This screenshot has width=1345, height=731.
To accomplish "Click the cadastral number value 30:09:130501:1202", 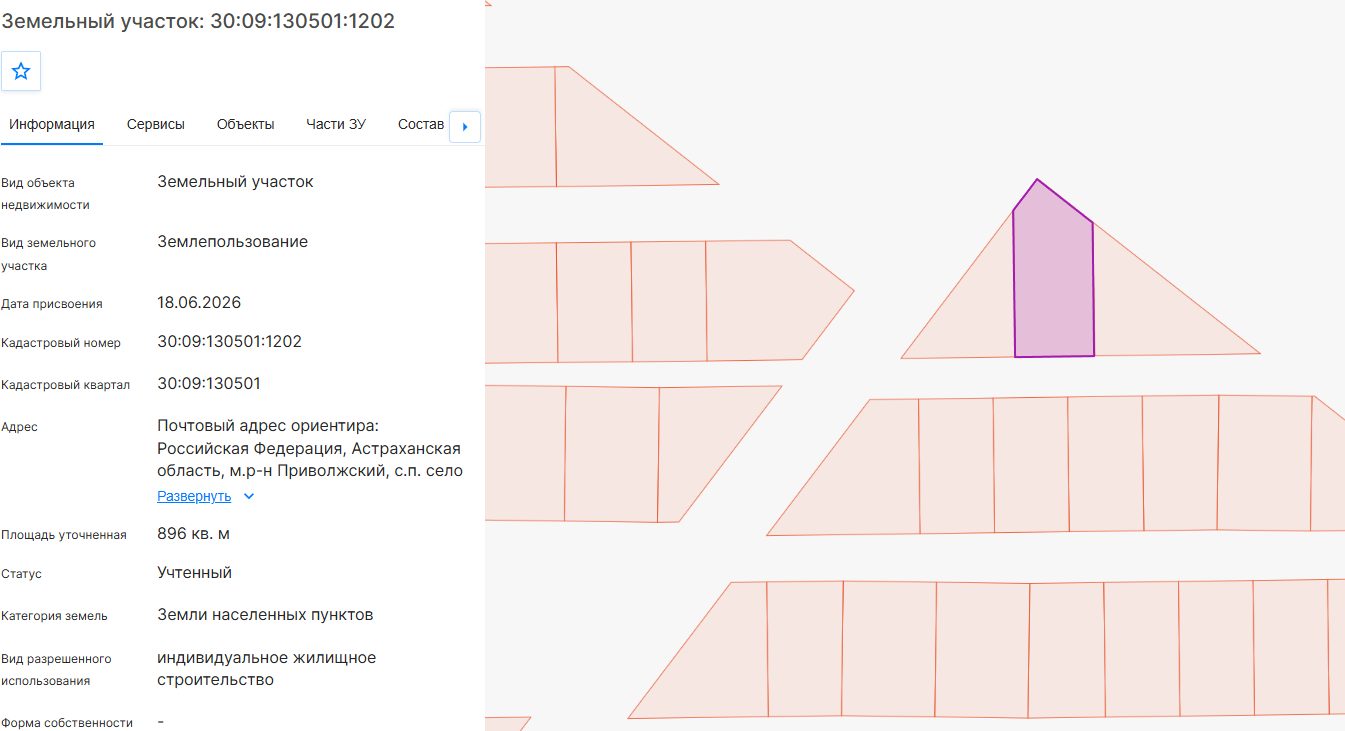I will point(230,342).
